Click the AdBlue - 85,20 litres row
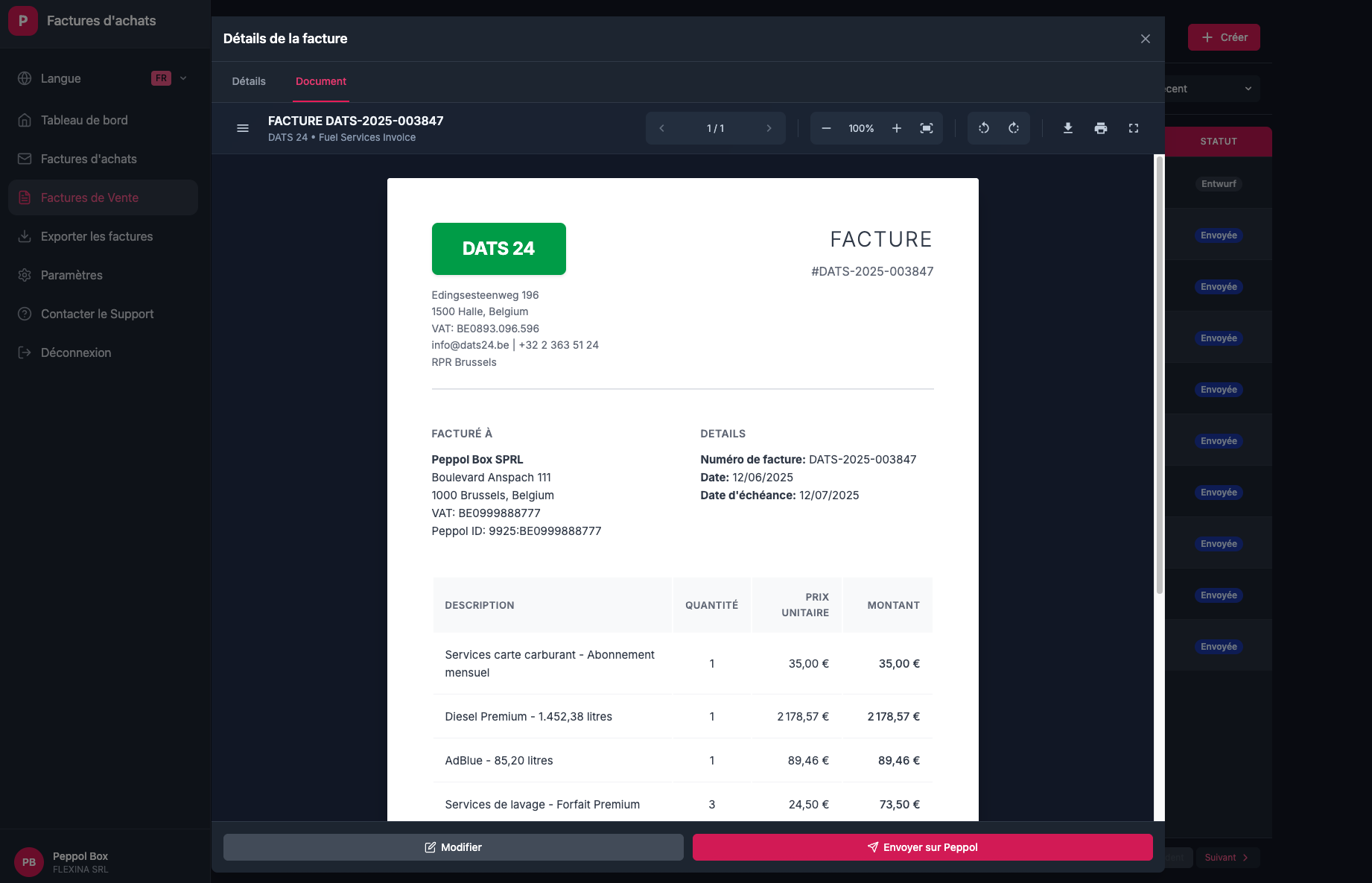Screen dimensions: 1372x883 click(683, 761)
